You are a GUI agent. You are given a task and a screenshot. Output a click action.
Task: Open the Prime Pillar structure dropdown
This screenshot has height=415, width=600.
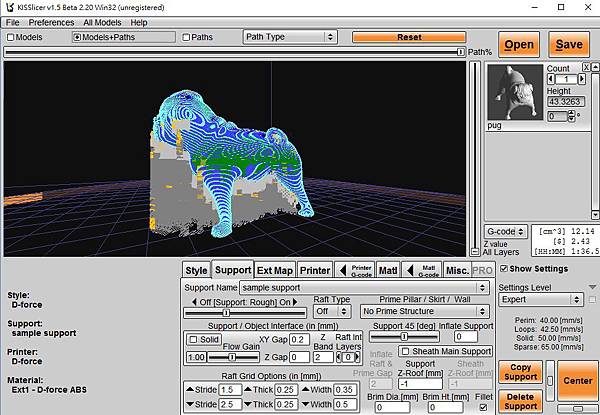(424, 312)
